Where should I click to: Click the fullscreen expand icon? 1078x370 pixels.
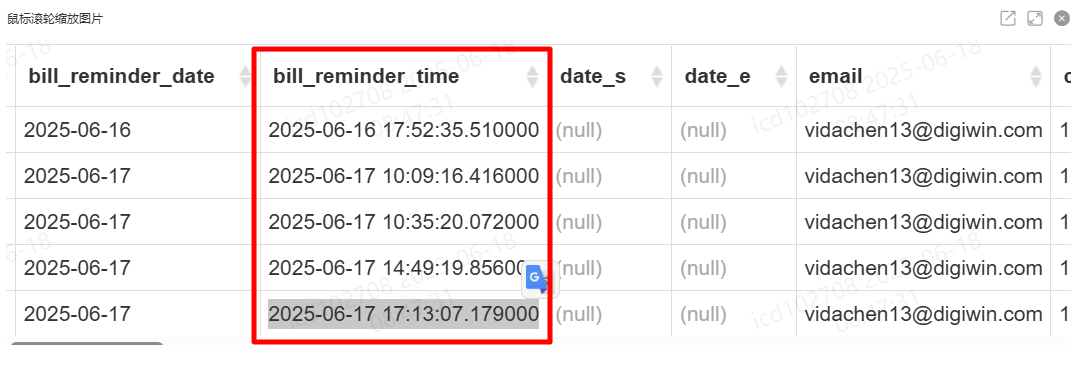point(1035,19)
